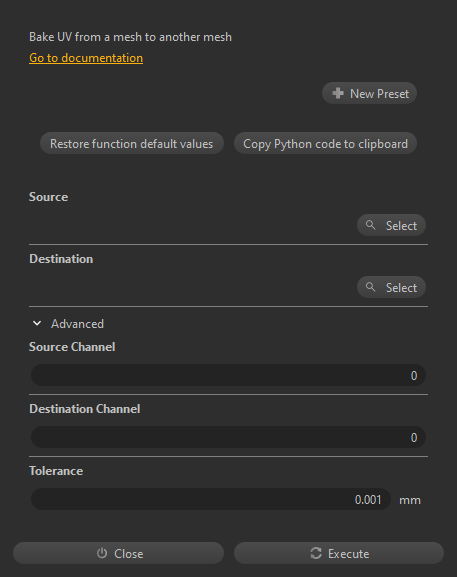Restore function default values

[x=132, y=143]
